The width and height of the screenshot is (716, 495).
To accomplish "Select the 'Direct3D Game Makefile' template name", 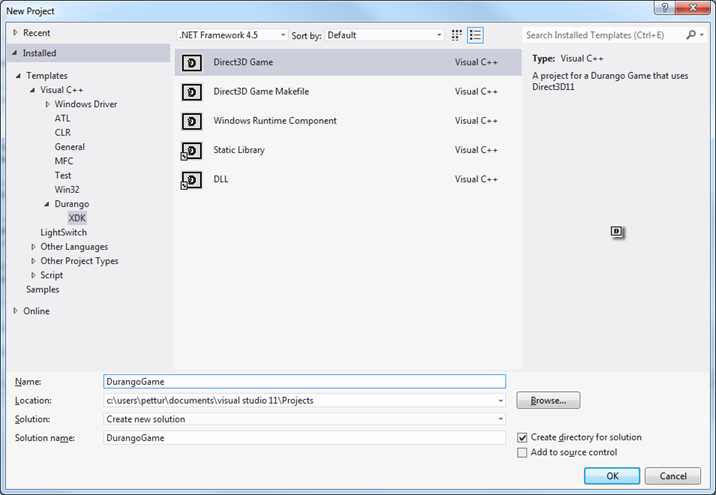I will click(261, 91).
